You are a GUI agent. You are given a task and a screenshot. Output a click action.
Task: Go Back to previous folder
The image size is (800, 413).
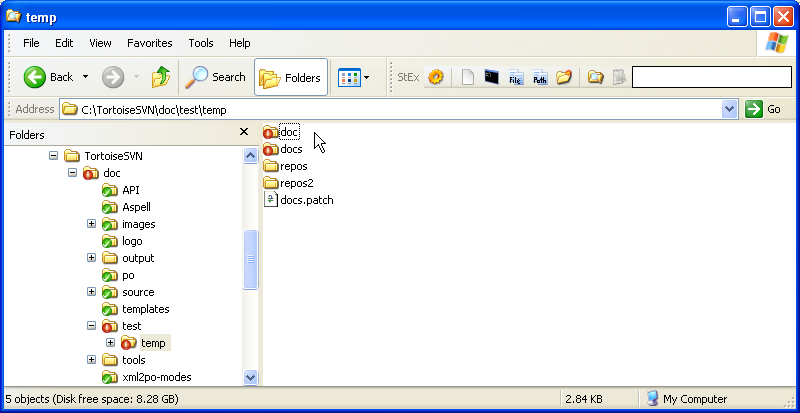coord(48,78)
